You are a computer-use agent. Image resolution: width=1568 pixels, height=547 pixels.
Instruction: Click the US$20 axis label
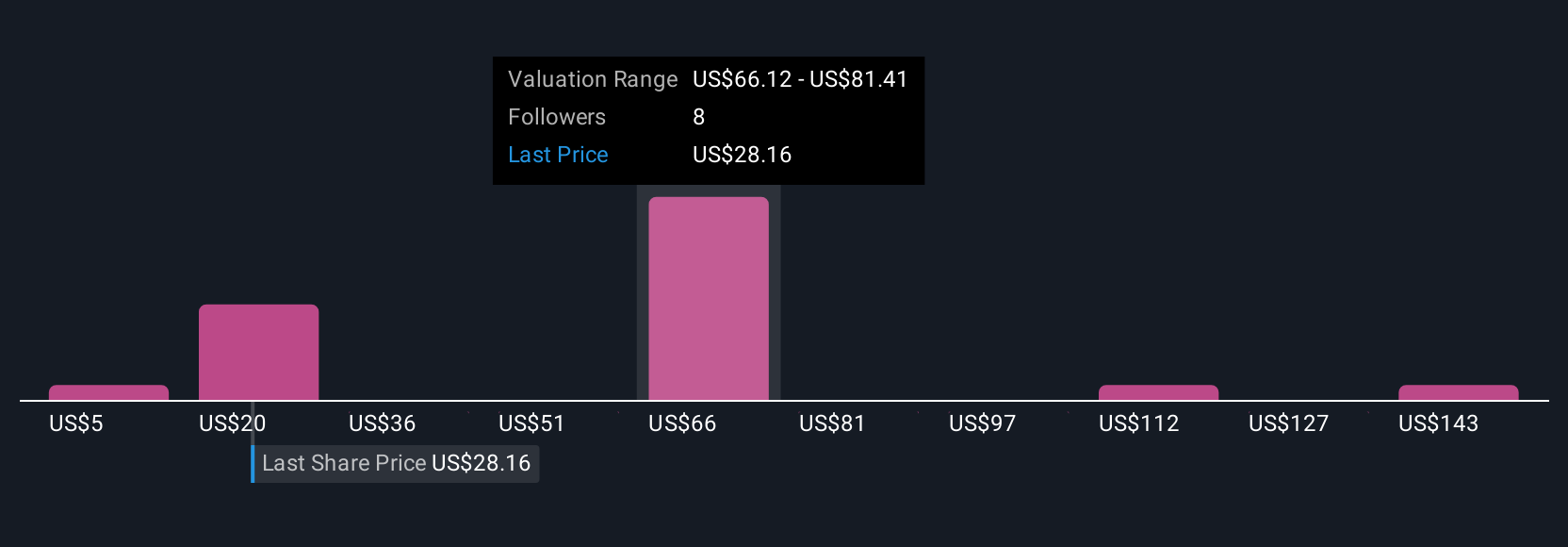coord(232,423)
